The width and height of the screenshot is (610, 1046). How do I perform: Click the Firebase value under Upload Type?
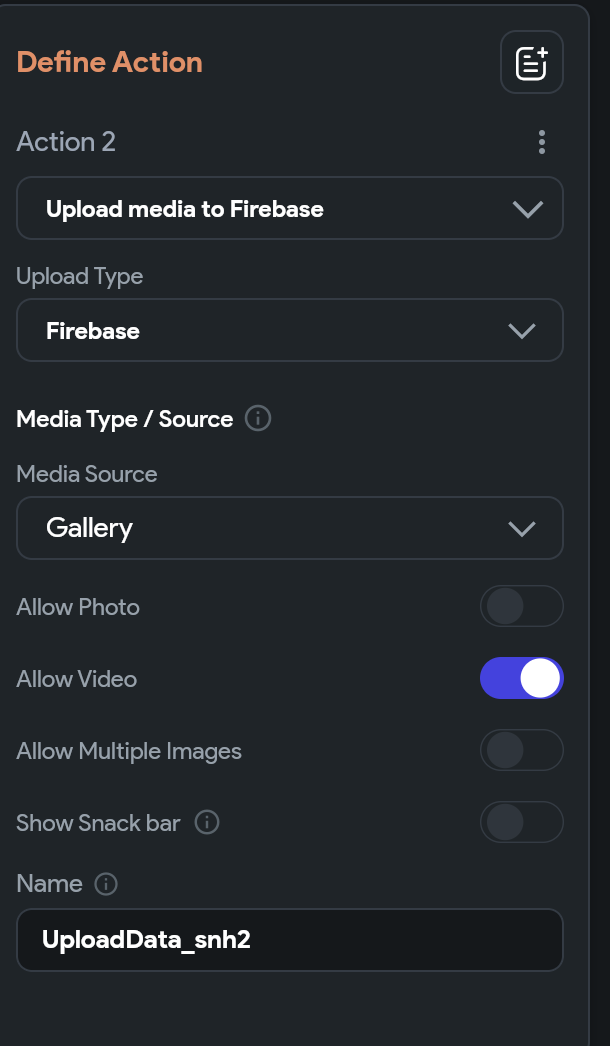93,330
